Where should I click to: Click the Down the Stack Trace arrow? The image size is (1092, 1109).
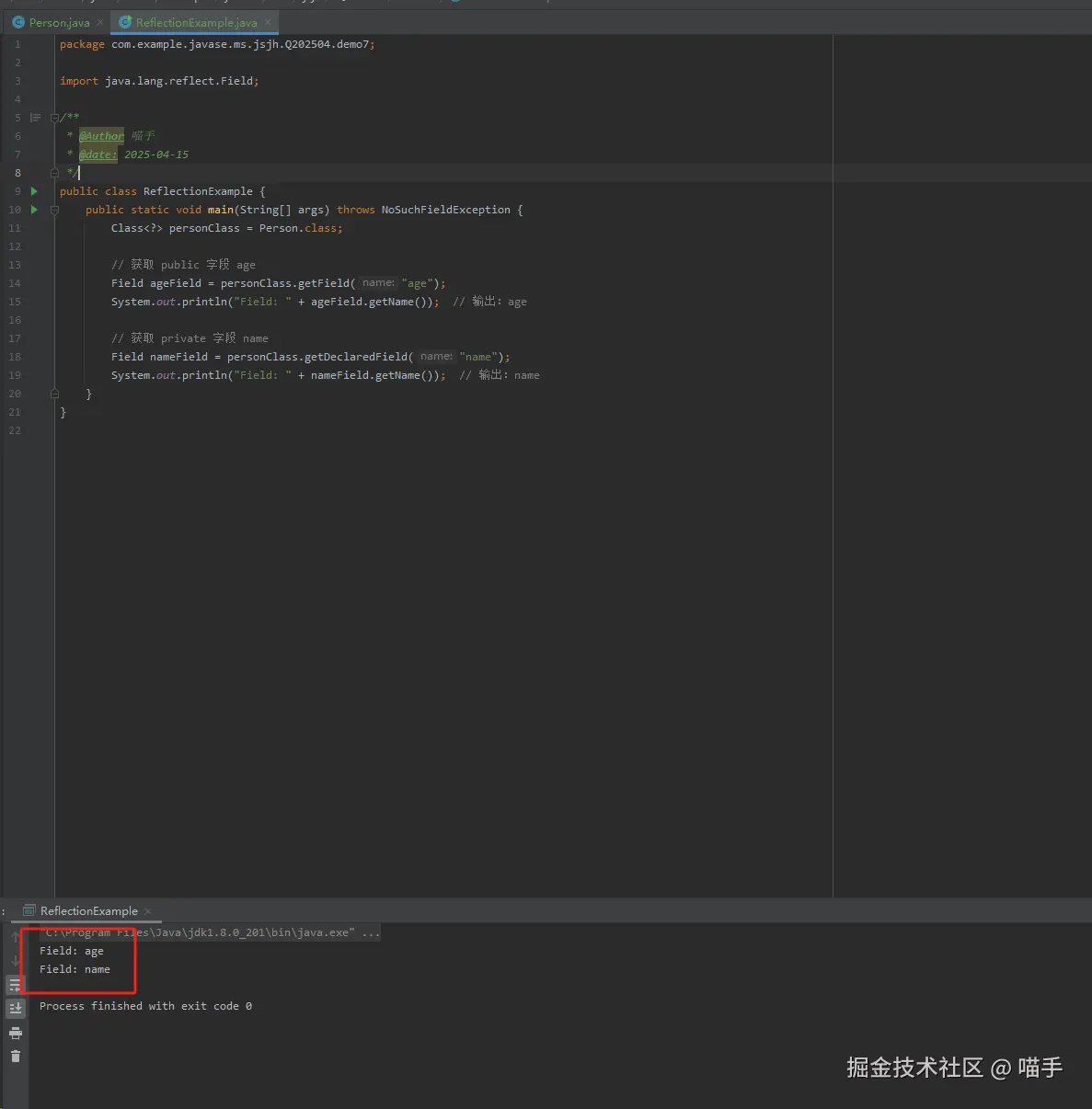[16, 961]
